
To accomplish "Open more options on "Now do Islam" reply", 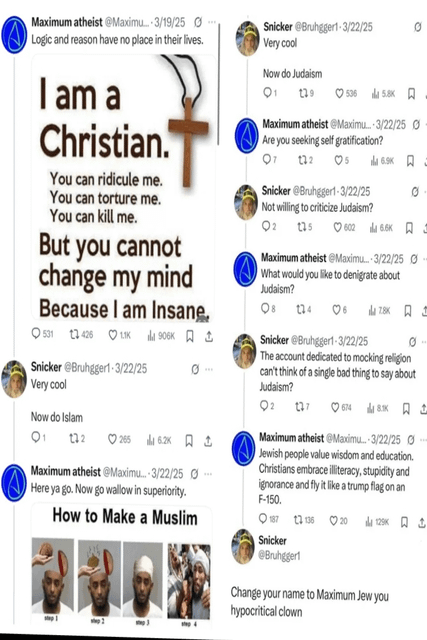I will 209,369.
